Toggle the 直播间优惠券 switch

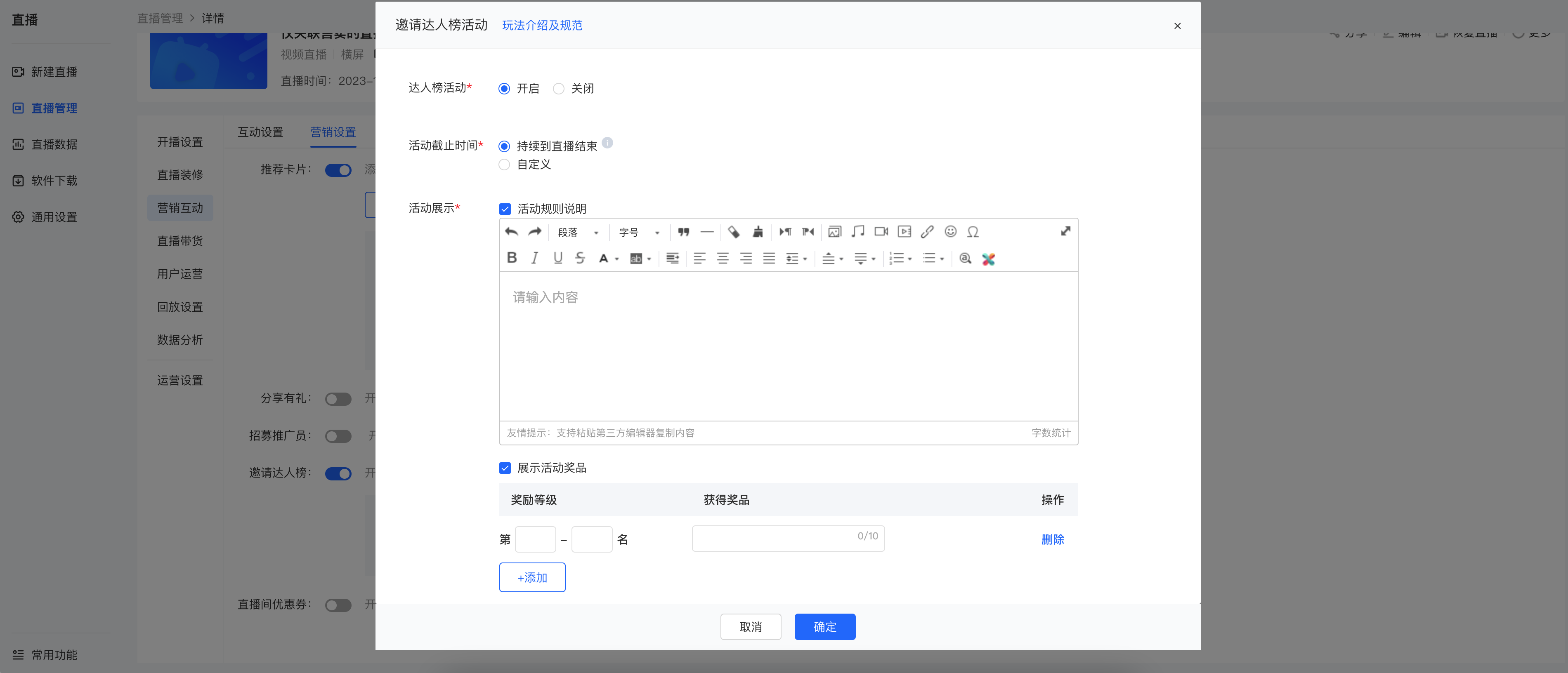pyautogui.click(x=338, y=605)
